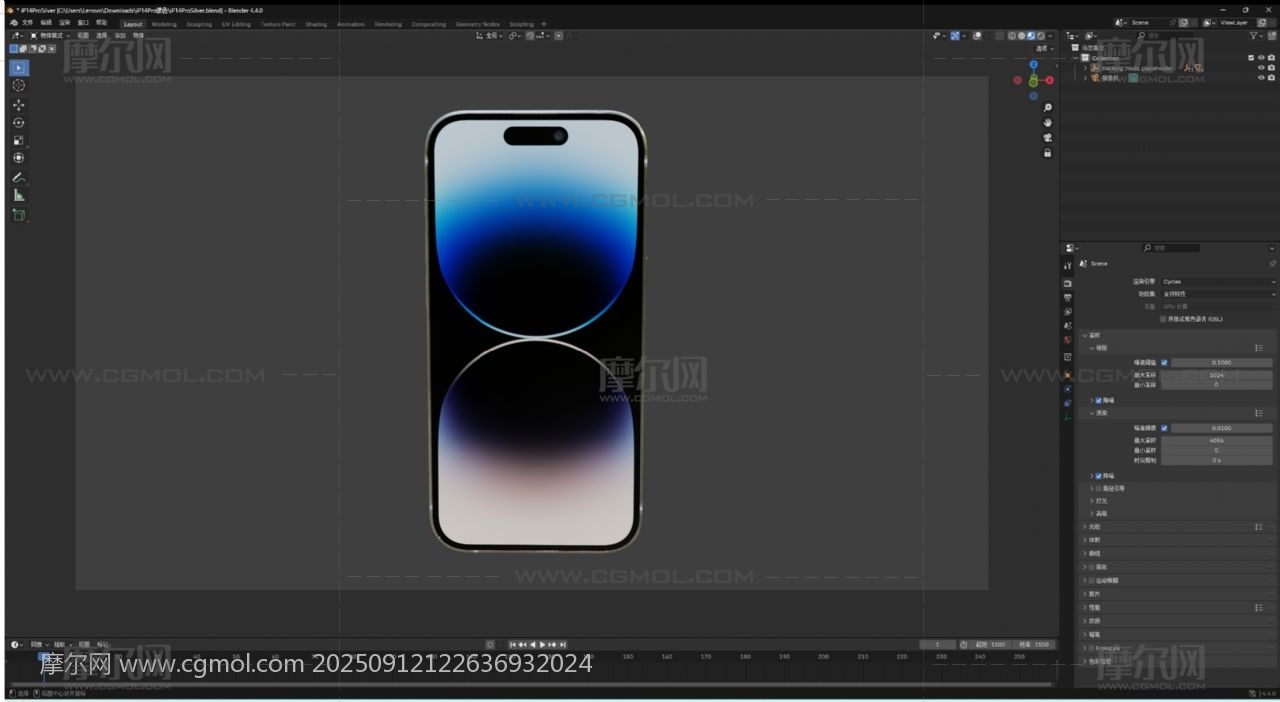Jump to the timeline start frame
Image resolution: width=1280 pixels, height=702 pixels.
coord(513,644)
